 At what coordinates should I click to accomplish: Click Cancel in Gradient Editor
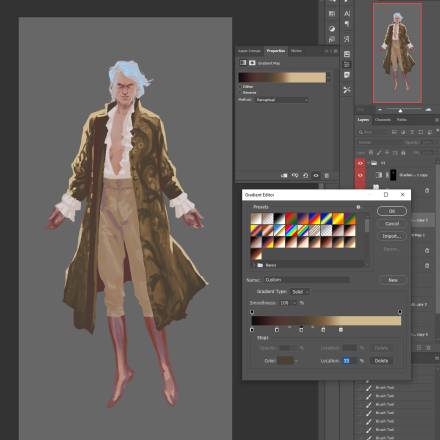[x=392, y=224]
